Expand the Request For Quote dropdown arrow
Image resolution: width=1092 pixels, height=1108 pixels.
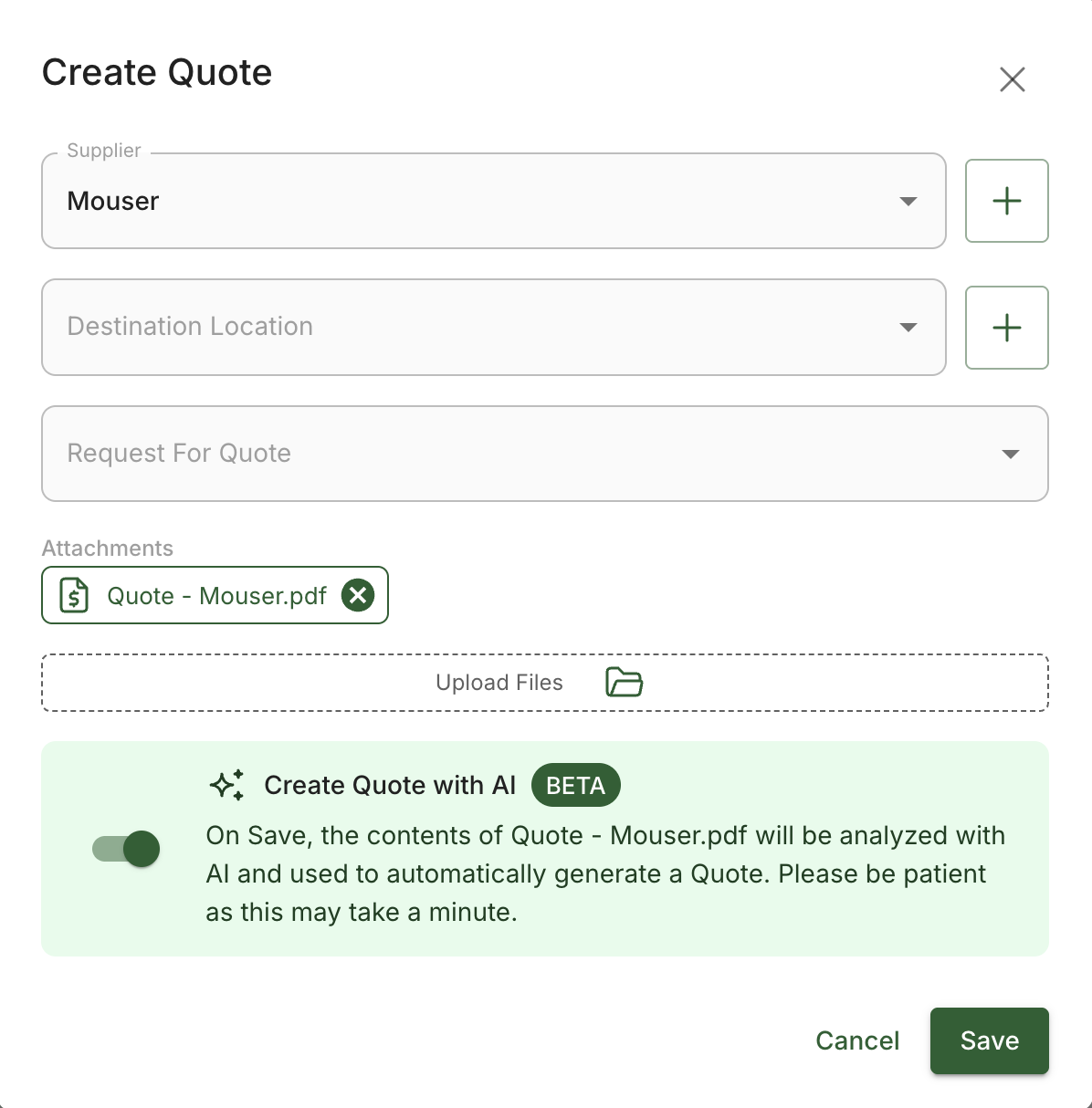(x=1010, y=454)
